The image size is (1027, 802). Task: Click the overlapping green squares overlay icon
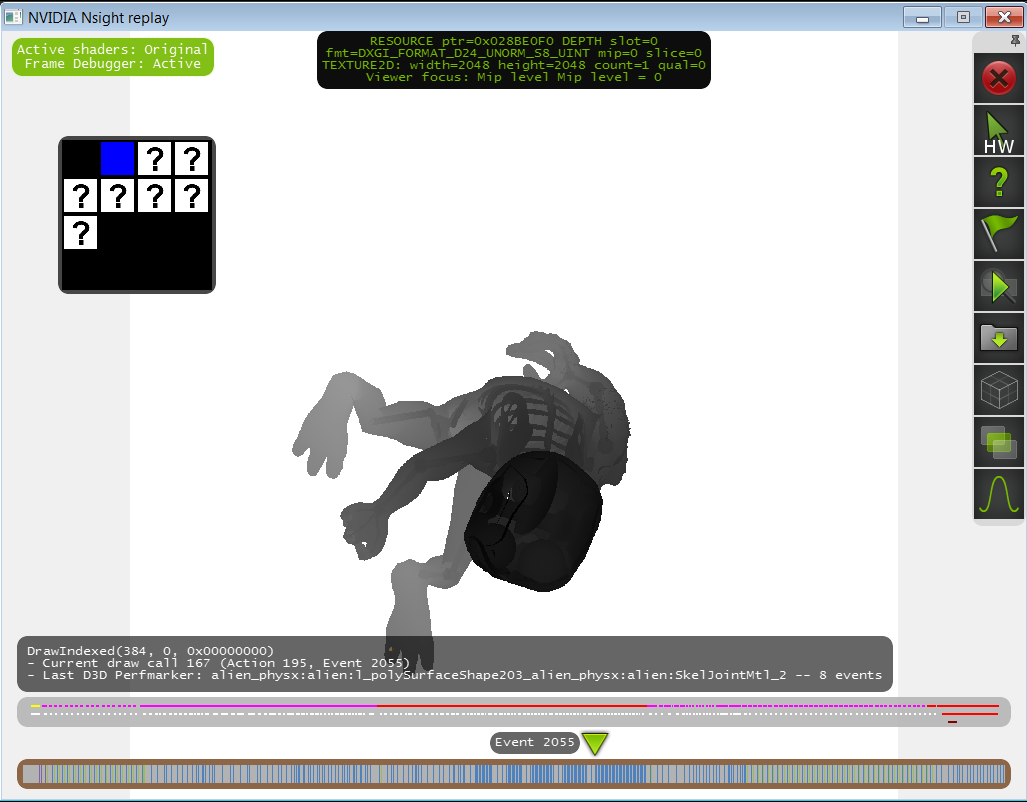click(998, 442)
